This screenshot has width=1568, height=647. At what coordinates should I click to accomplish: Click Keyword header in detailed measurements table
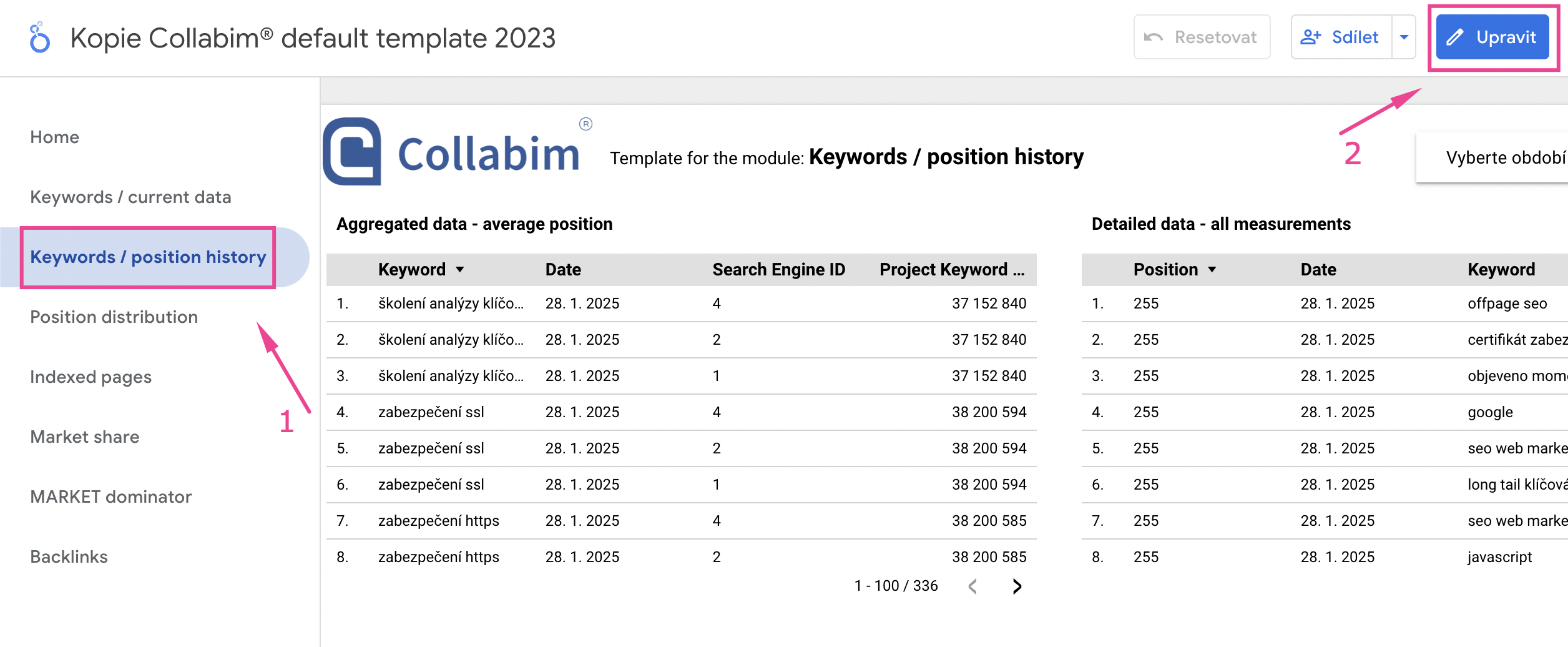coord(1501,269)
